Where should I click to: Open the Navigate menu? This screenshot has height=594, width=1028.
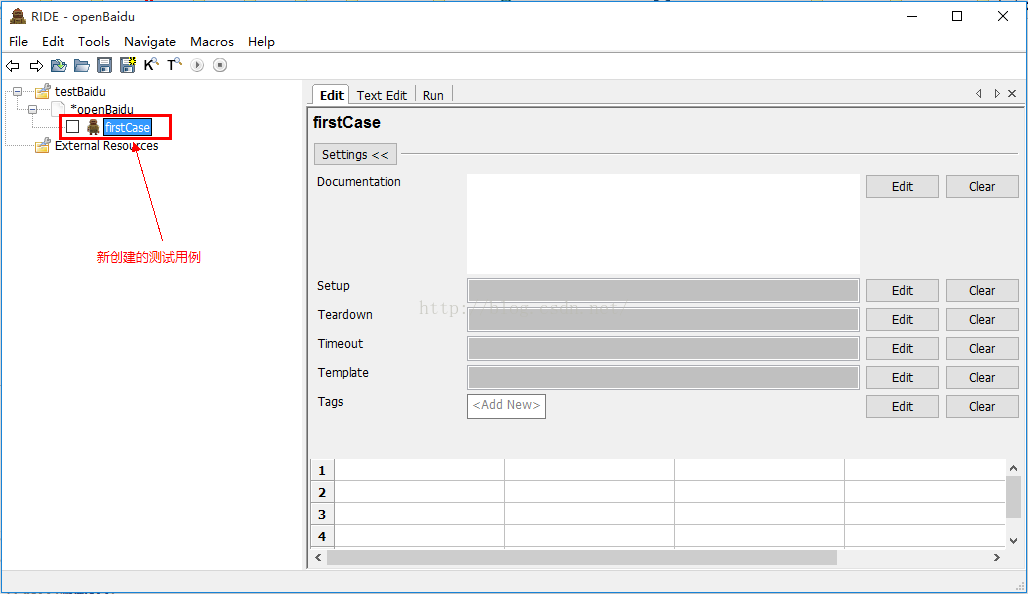(150, 41)
